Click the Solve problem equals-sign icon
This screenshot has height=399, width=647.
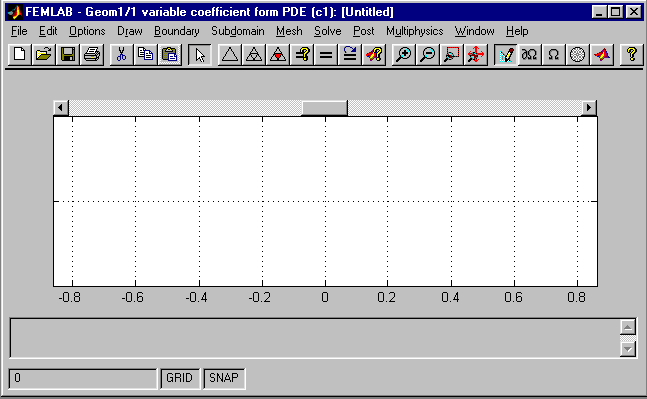(x=326, y=54)
